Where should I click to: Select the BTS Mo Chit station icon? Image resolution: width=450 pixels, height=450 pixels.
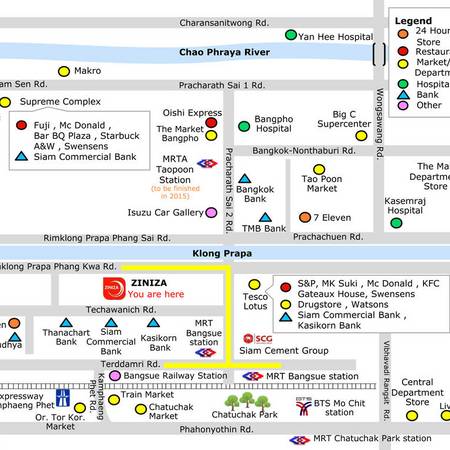303,406
